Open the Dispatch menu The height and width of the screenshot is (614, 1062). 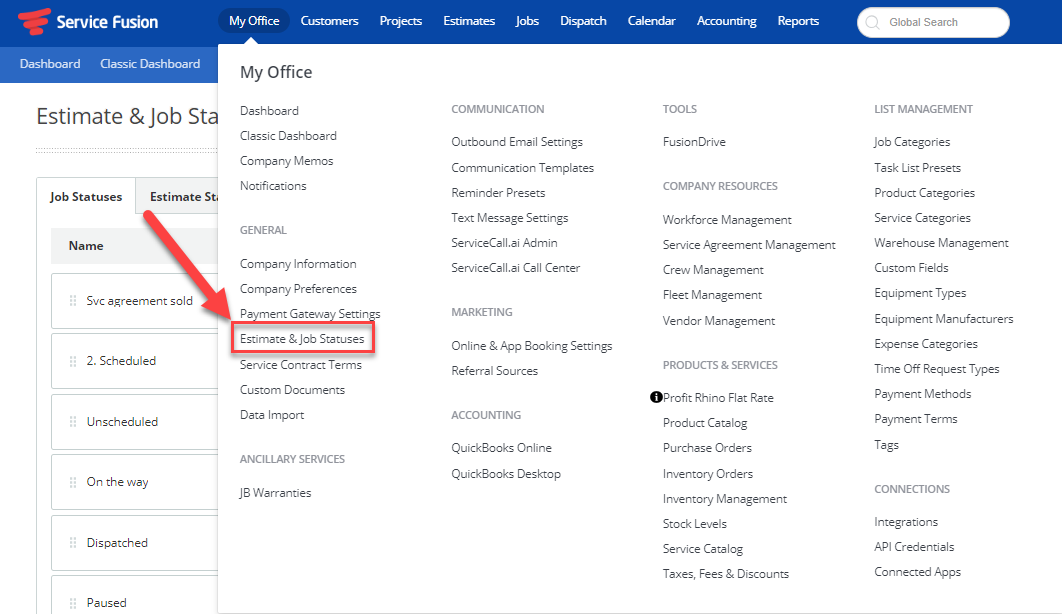coord(583,21)
